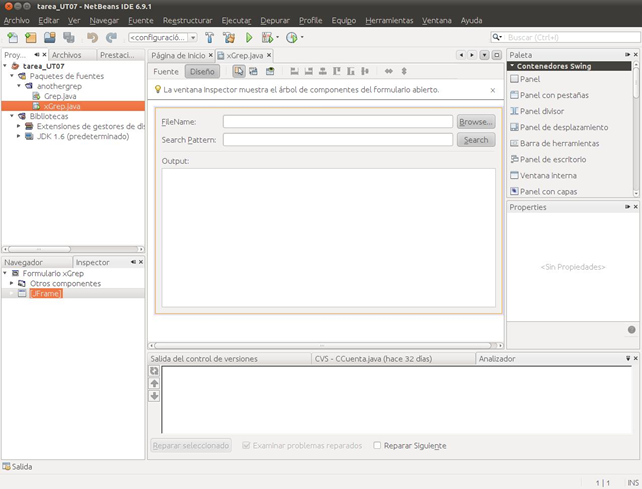Viewport: 642px width, 489px height.
Task: Close the xGrep.java editor tab
Action: coord(269,55)
